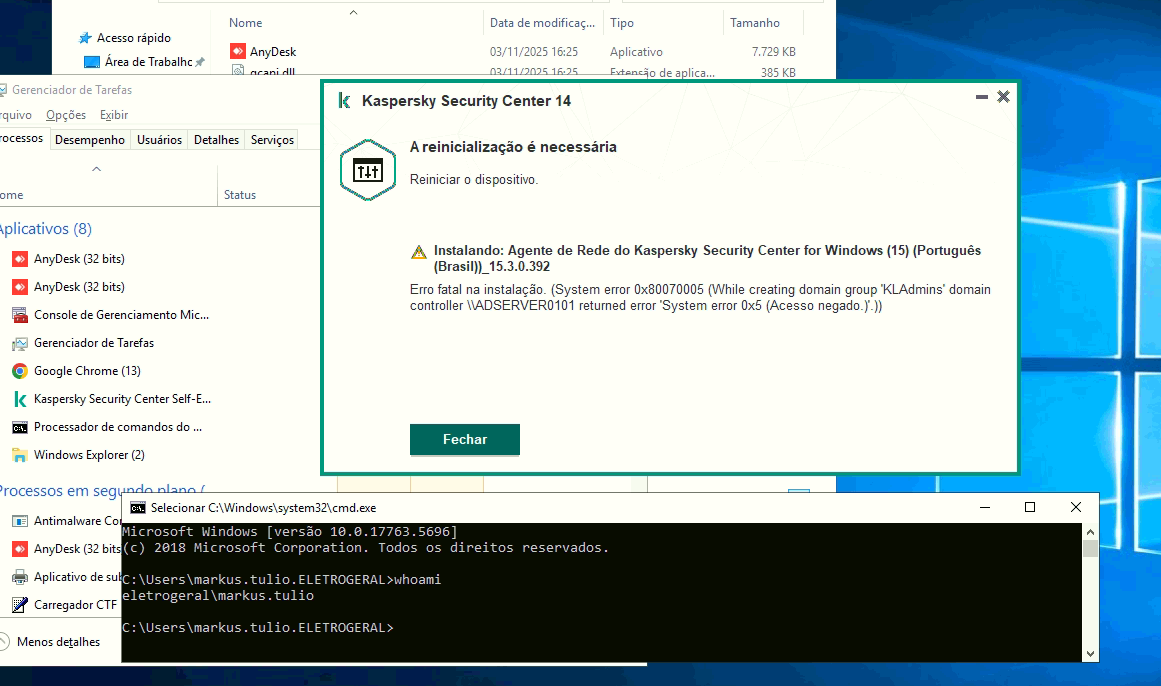Select the Antimalware background process icon
This screenshot has width=1161, height=686.
click(20, 521)
